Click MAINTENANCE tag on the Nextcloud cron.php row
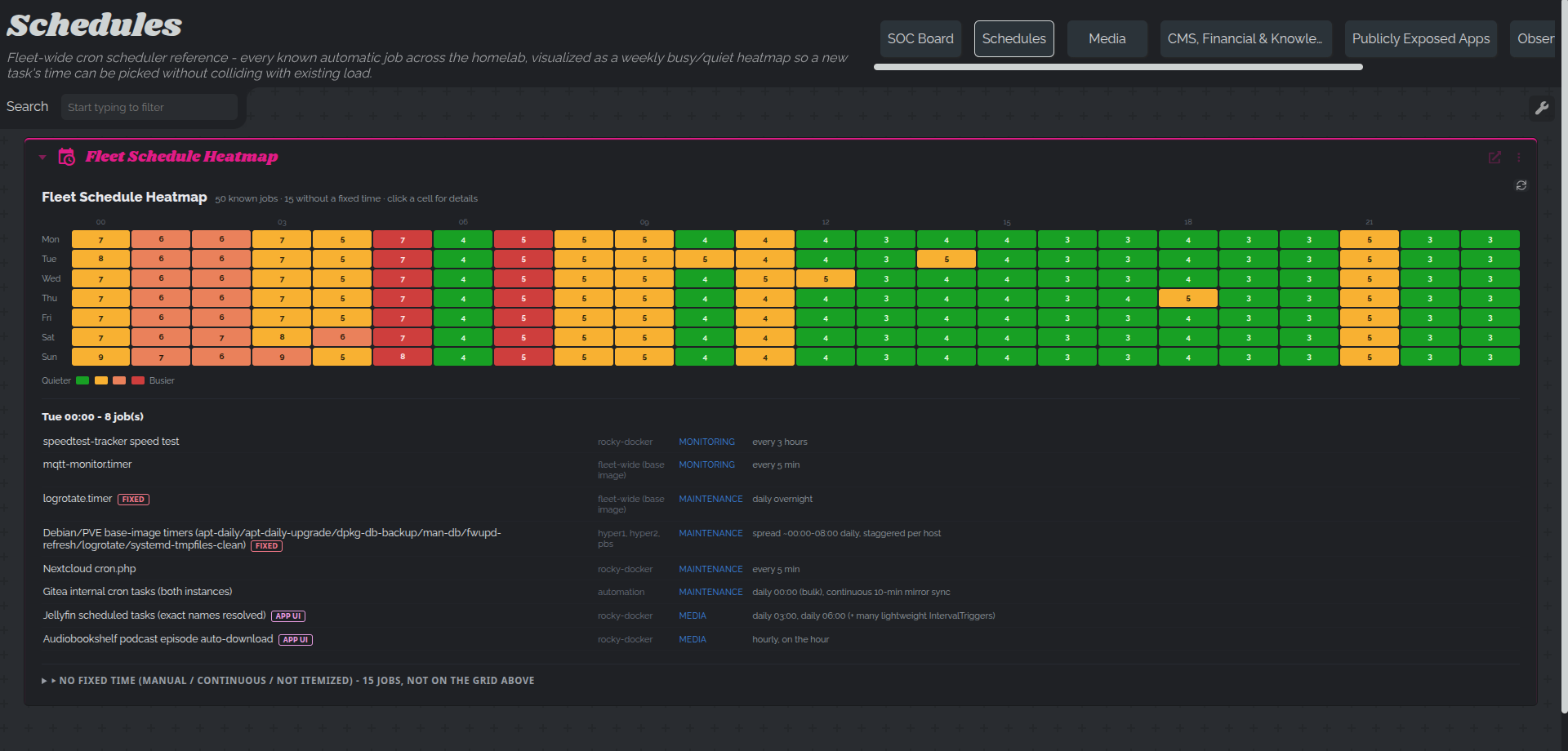This screenshot has width=1568, height=751. [x=711, y=569]
